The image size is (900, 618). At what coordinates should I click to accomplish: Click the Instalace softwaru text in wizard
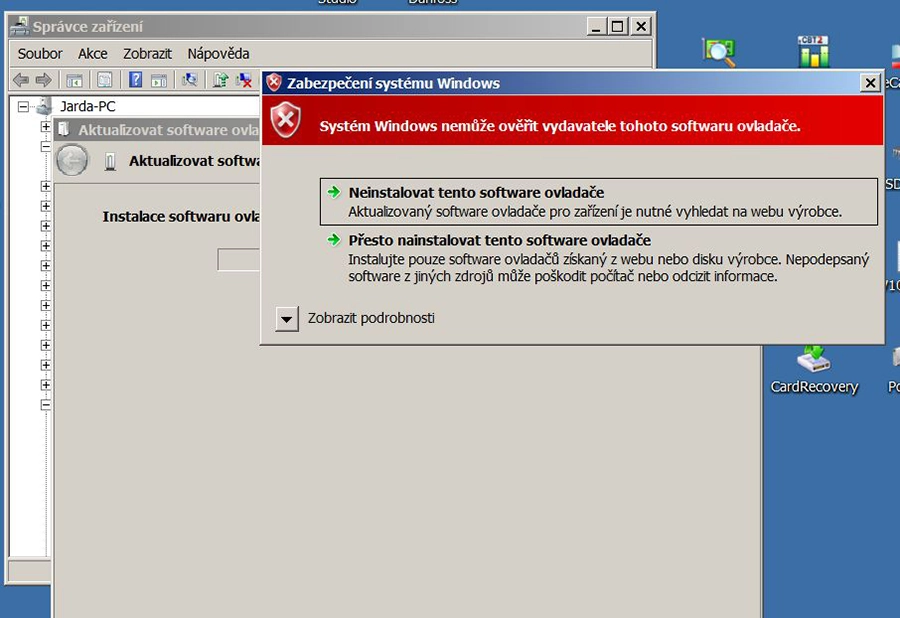(181, 216)
